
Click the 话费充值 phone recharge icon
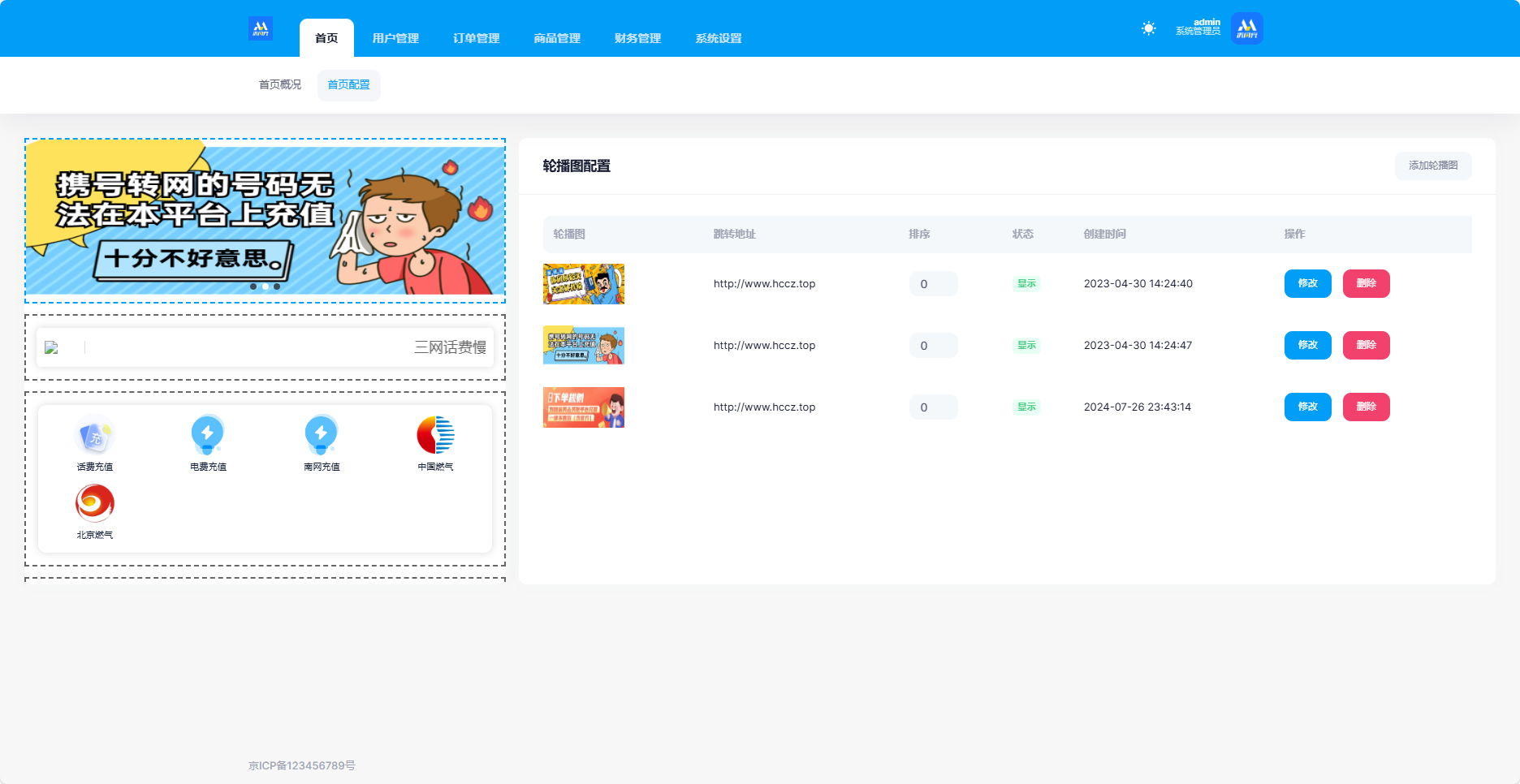click(x=95, y=436)
